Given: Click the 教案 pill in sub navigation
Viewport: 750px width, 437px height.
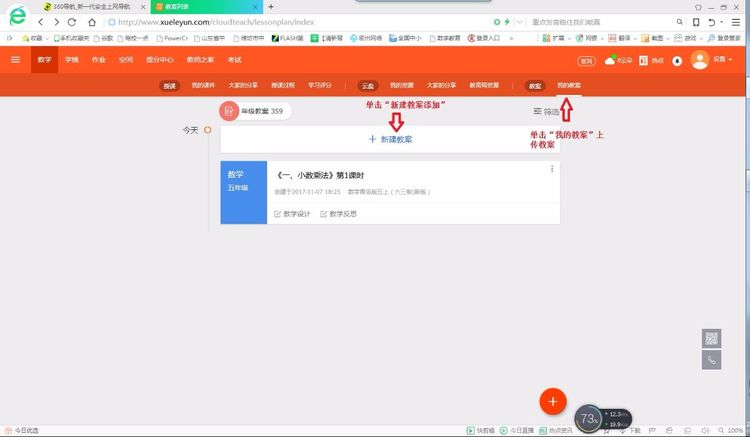Looking at the screenshot, I should coord(535,86).
